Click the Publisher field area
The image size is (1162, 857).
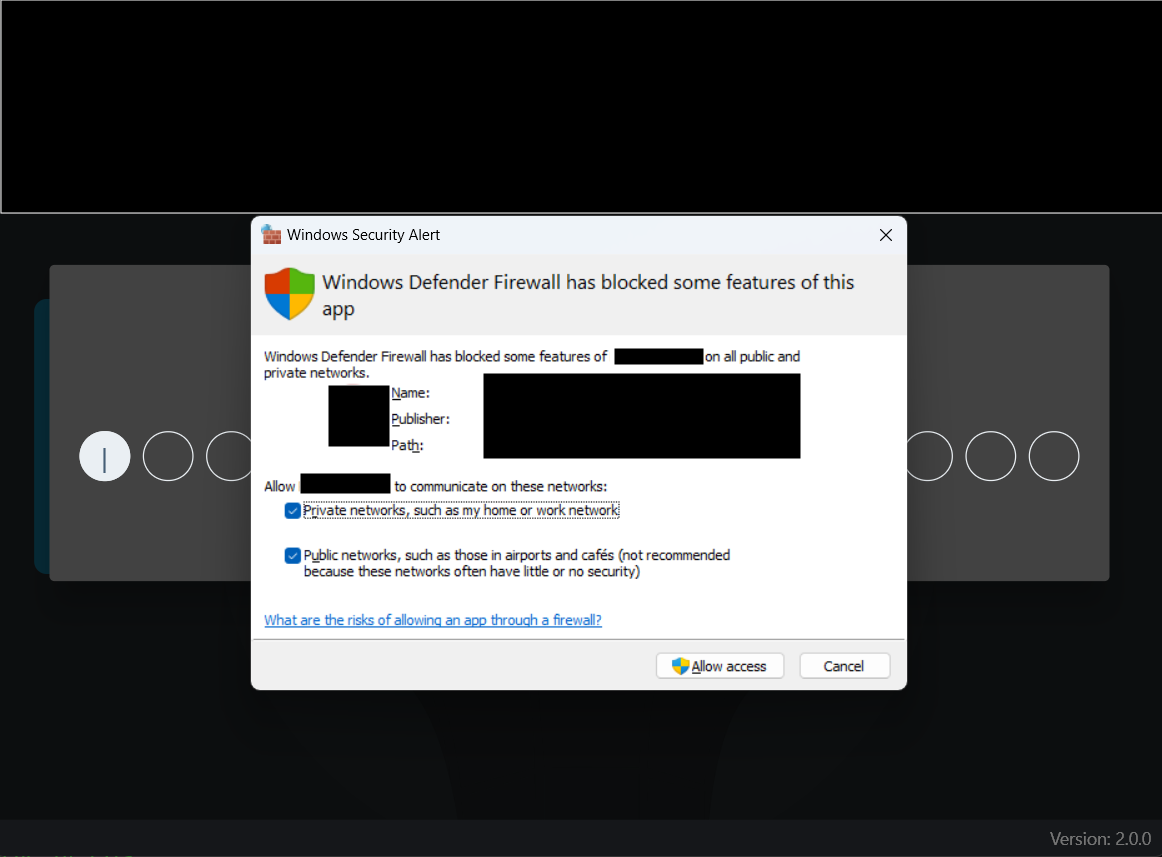tap(422, 419)
